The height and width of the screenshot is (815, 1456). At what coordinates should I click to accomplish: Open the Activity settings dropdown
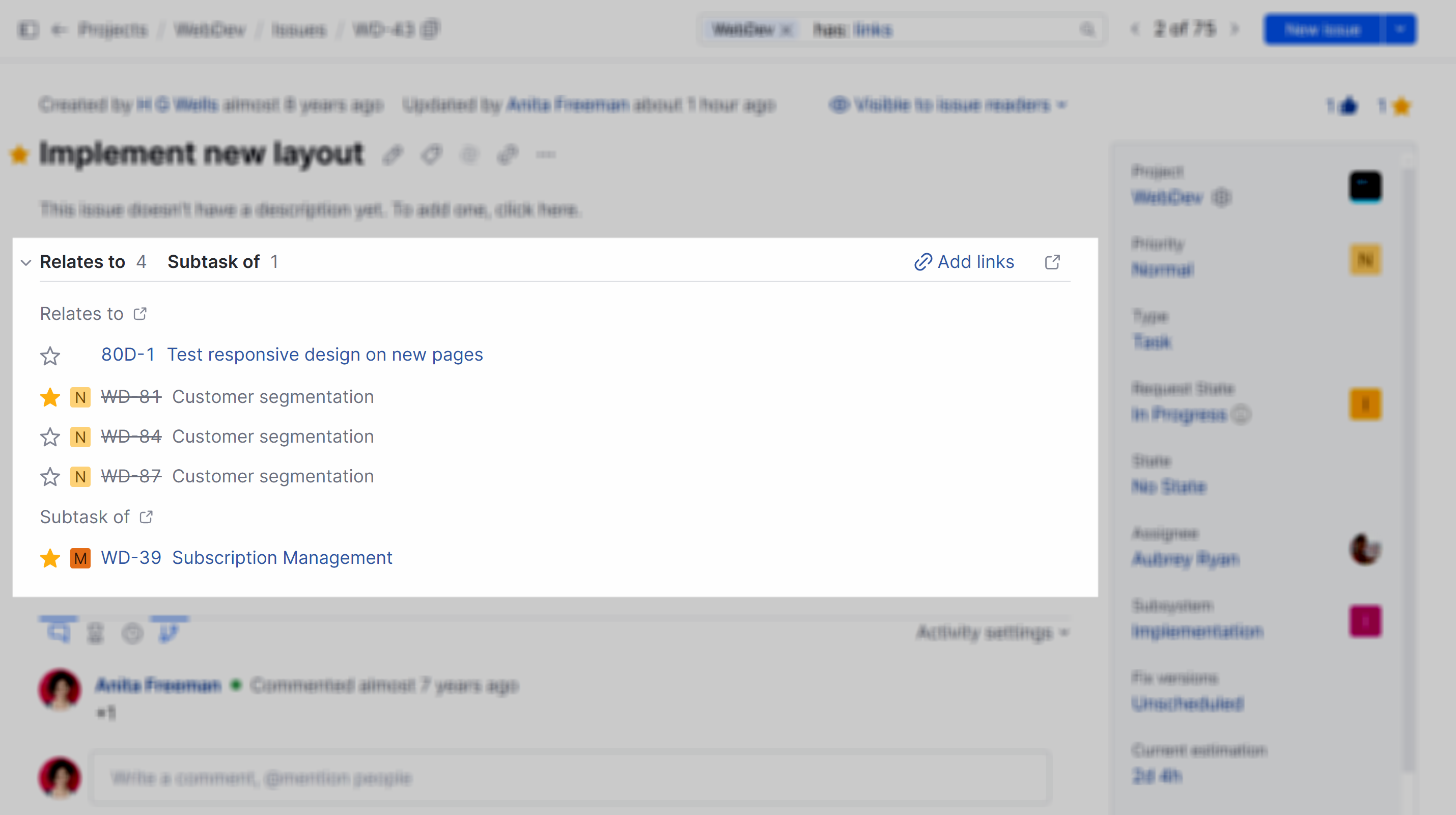[x=992, y=632]
